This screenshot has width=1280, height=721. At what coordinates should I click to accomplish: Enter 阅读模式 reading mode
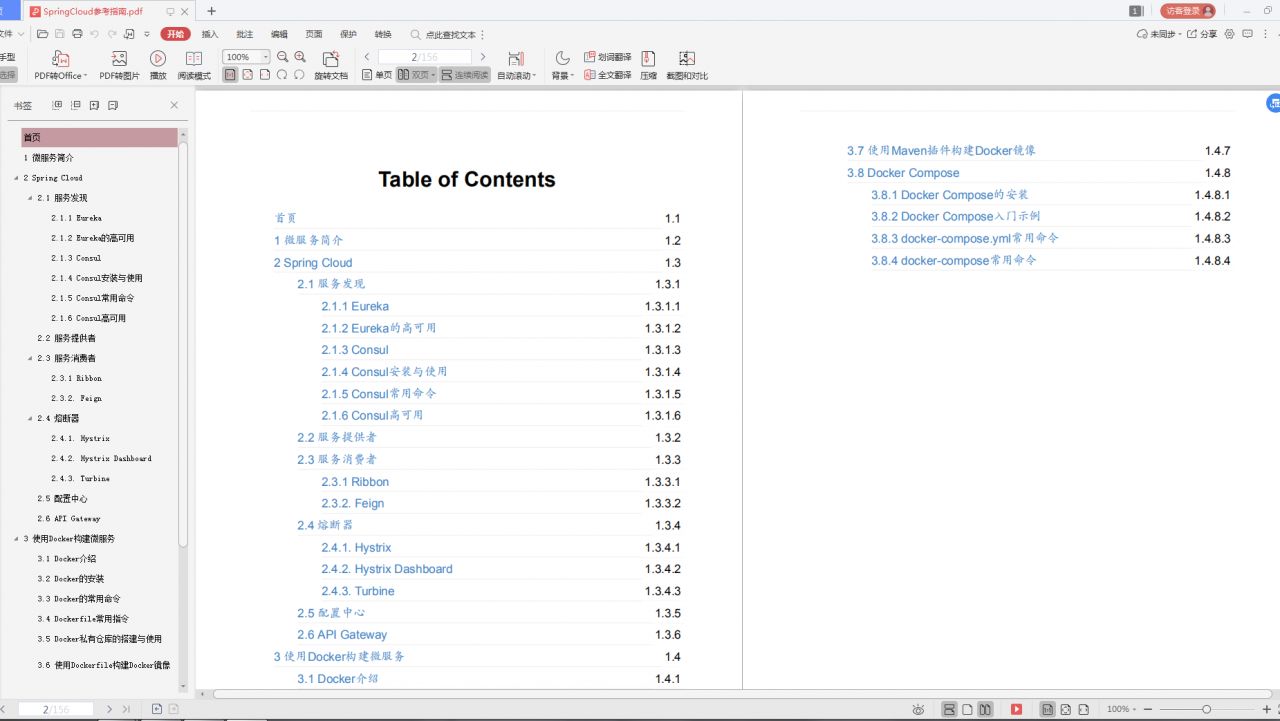[193, 64]
